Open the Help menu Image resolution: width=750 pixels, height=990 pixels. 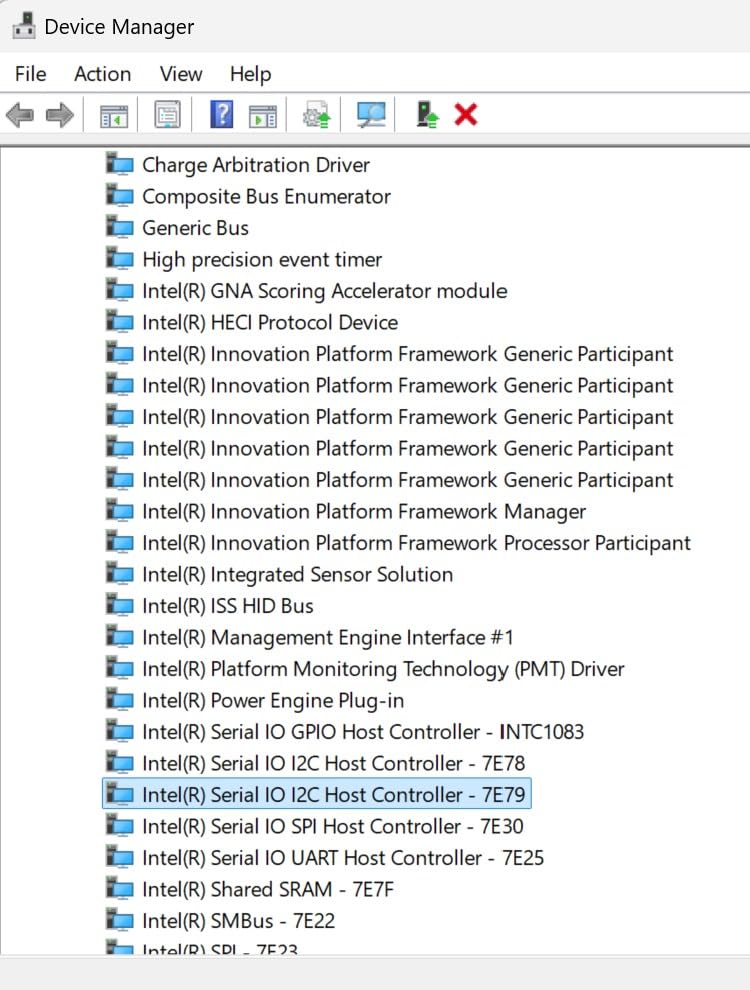[x=250, y=74]
